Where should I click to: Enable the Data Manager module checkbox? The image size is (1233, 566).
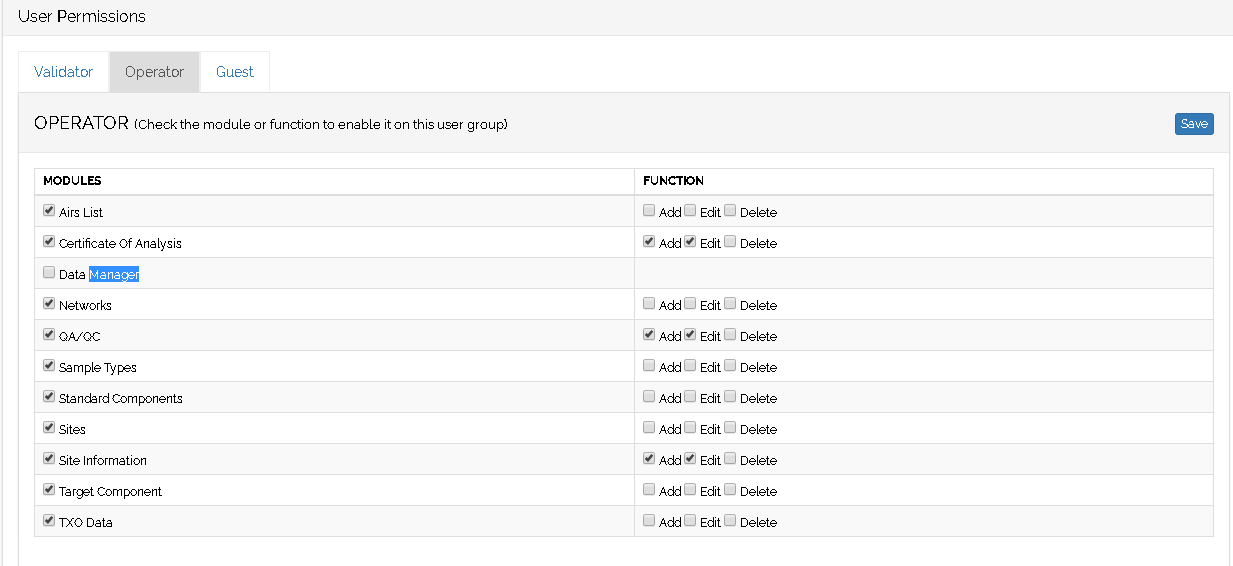pyautogui.click(x=49, y=273)
